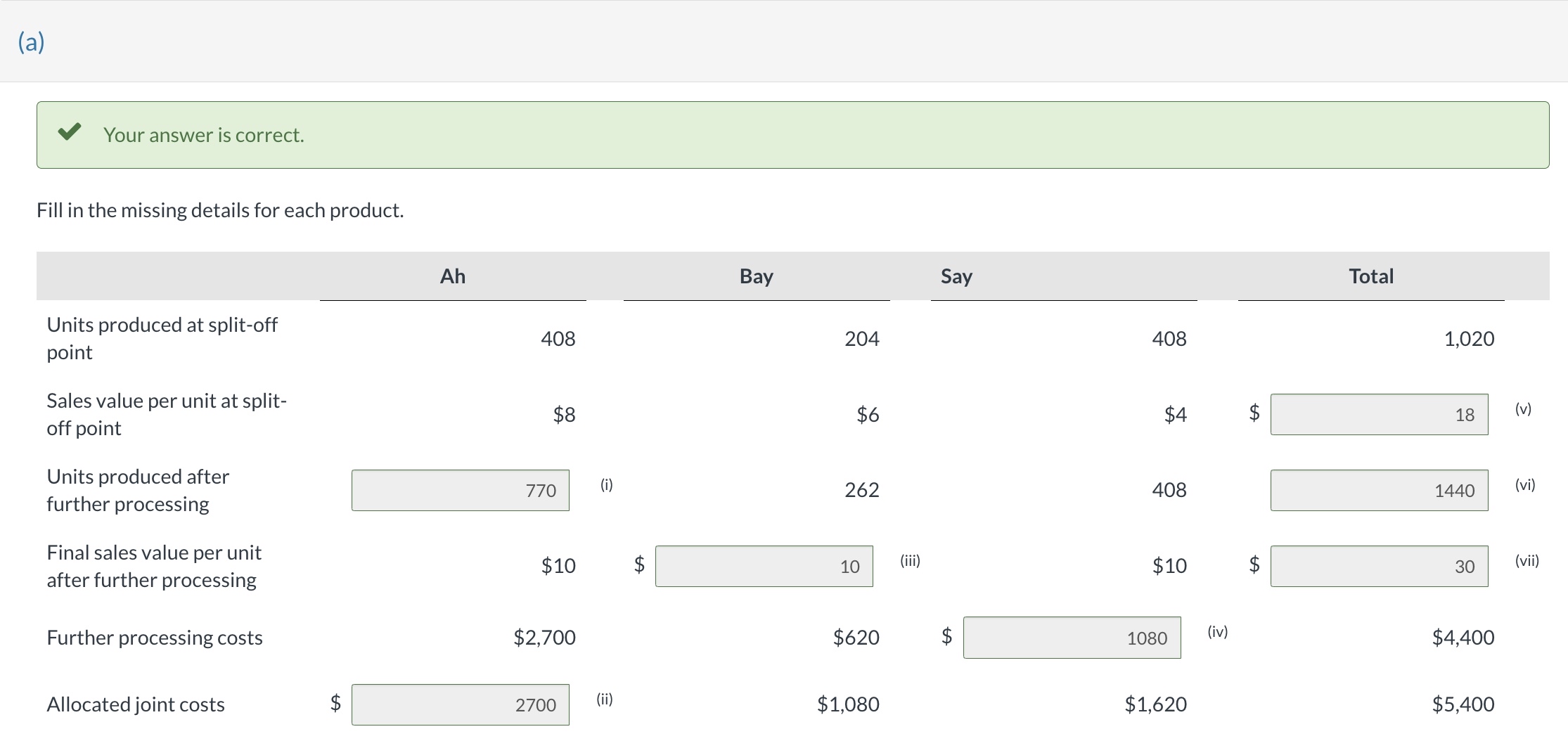Click the "Your answer is correct" message
The image size is (1568, 748).
pos(204,135)
